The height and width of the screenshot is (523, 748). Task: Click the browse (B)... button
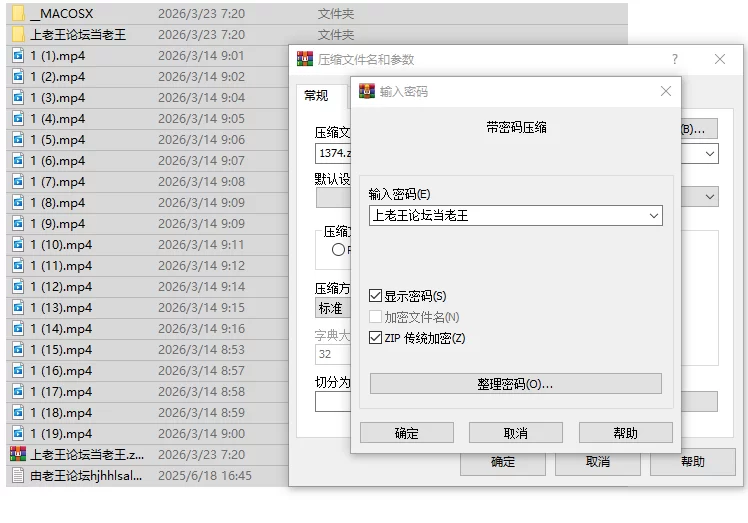point(699,129)
